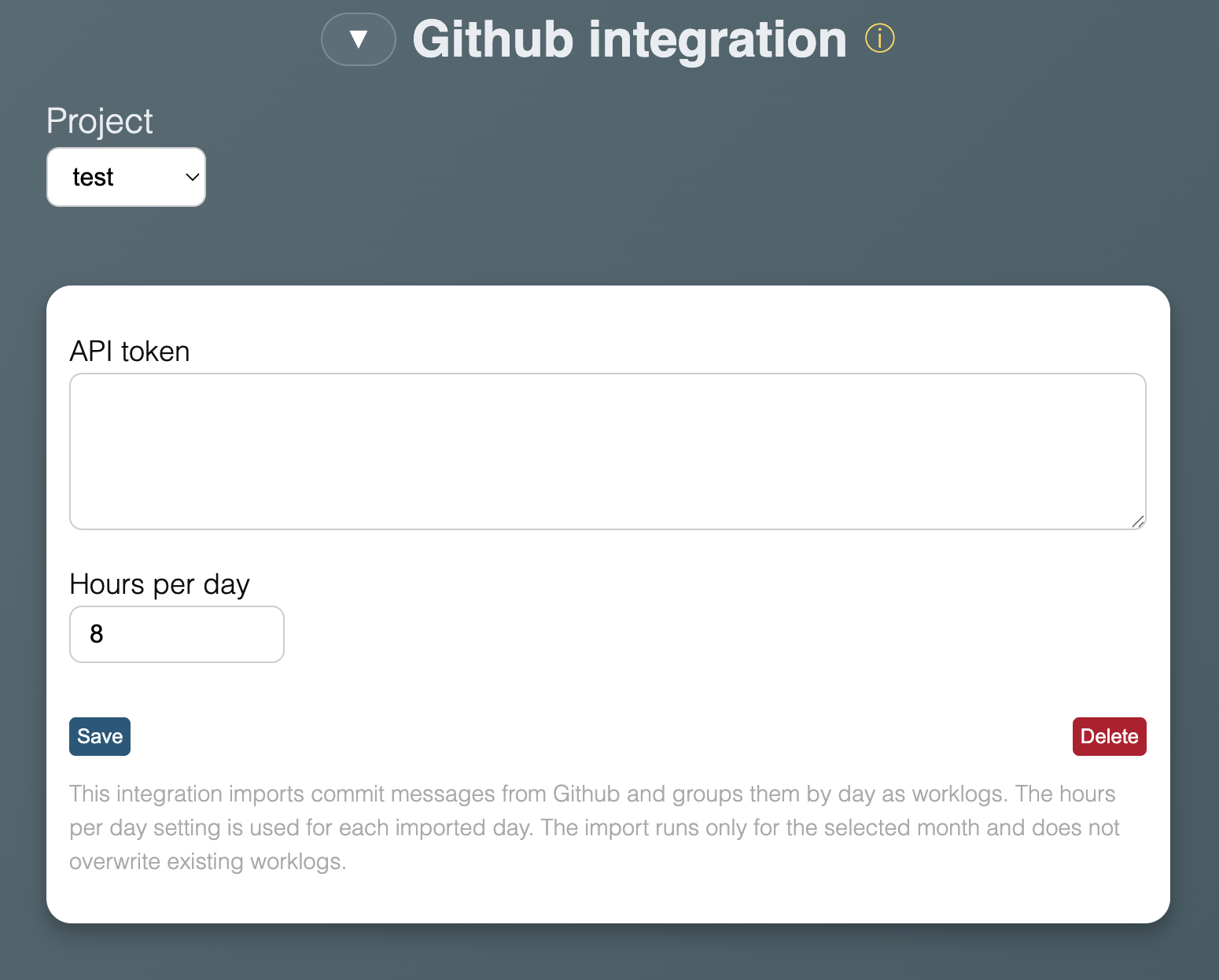Image resolution: width=1219 pixels, height=980 pixels.
Task: Click the Project label
Action: (x=100, y=121)
